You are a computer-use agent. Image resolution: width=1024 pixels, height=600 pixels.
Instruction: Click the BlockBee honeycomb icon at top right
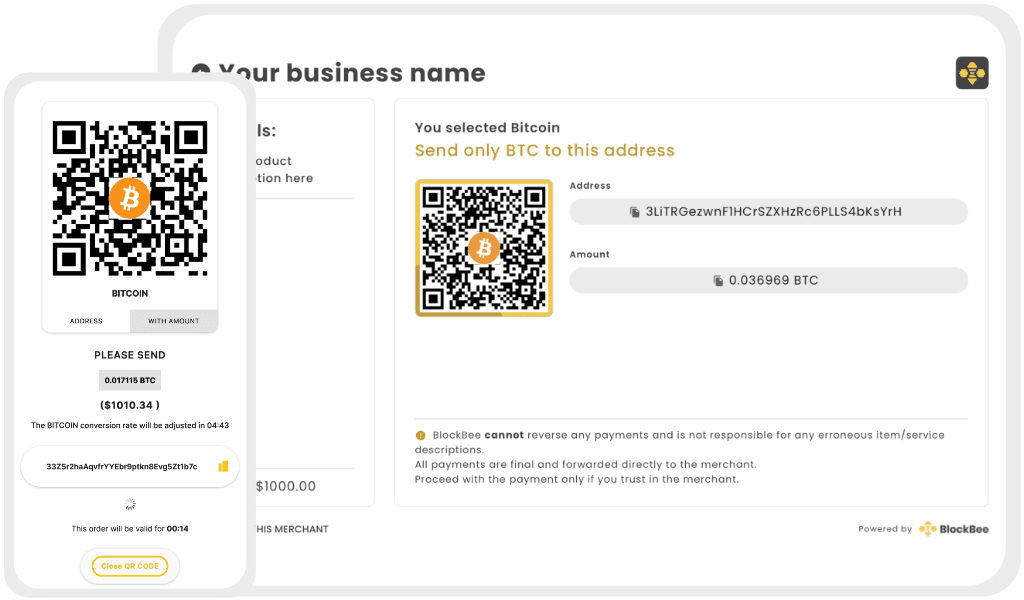(x=971, y=73)
